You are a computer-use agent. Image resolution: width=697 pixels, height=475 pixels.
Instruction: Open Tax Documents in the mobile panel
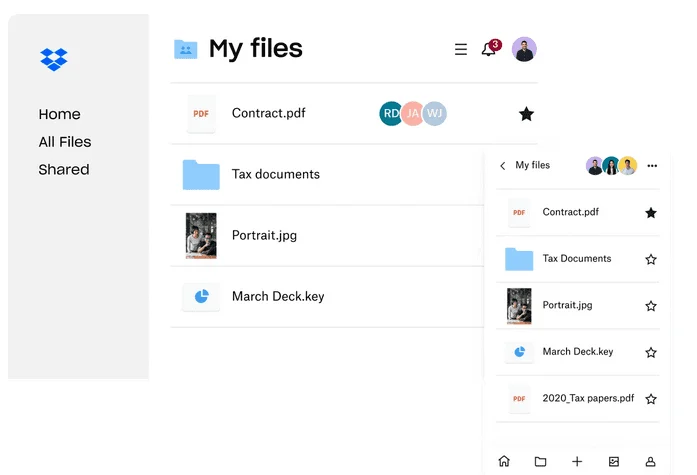click(x=577, y=259)
